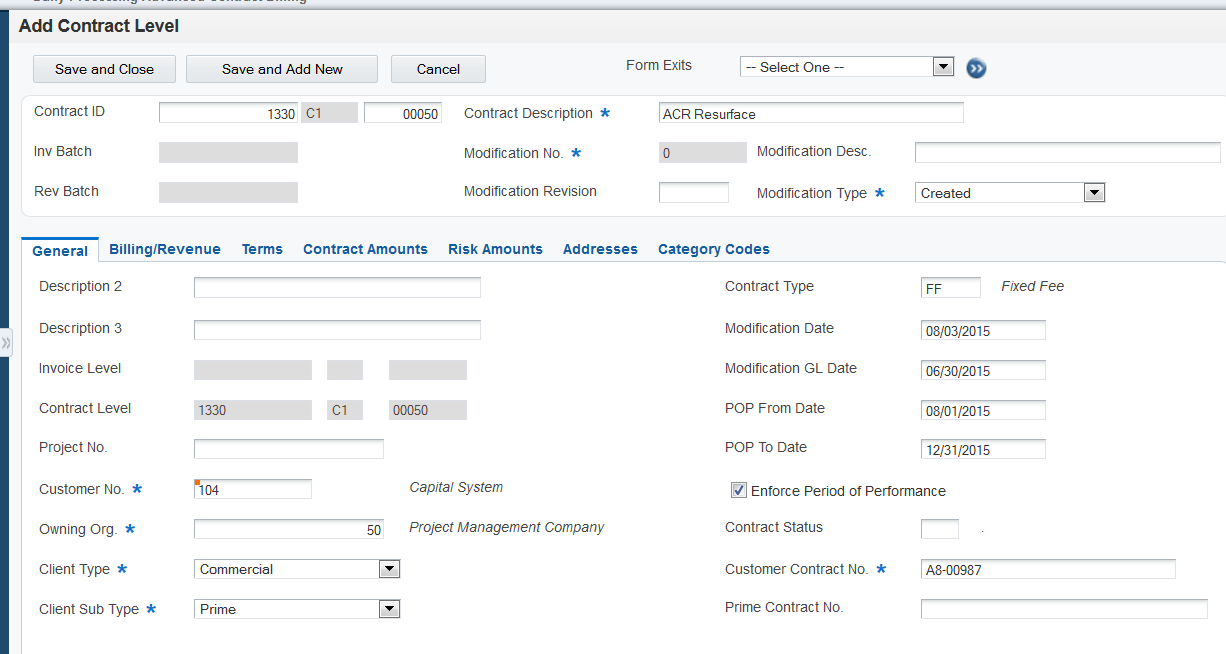This screenshot has width=1226, height=654.
Task: Click the Contract Status input field
Action: (x=940, y=529)
